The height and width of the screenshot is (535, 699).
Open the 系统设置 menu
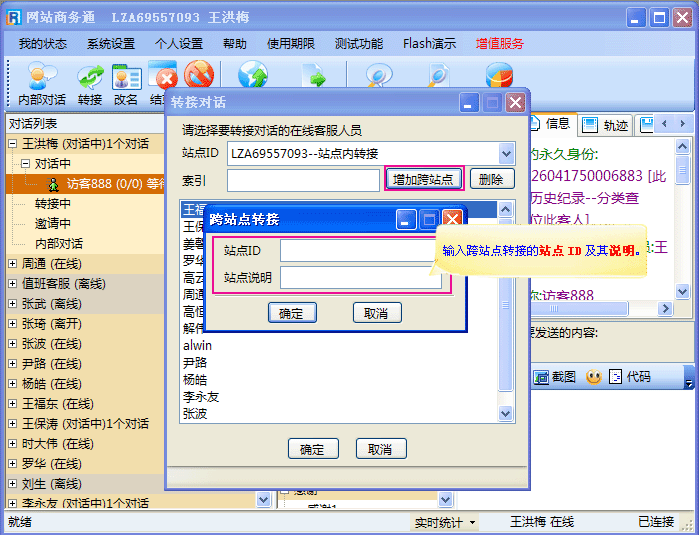[x=110, y=44]
